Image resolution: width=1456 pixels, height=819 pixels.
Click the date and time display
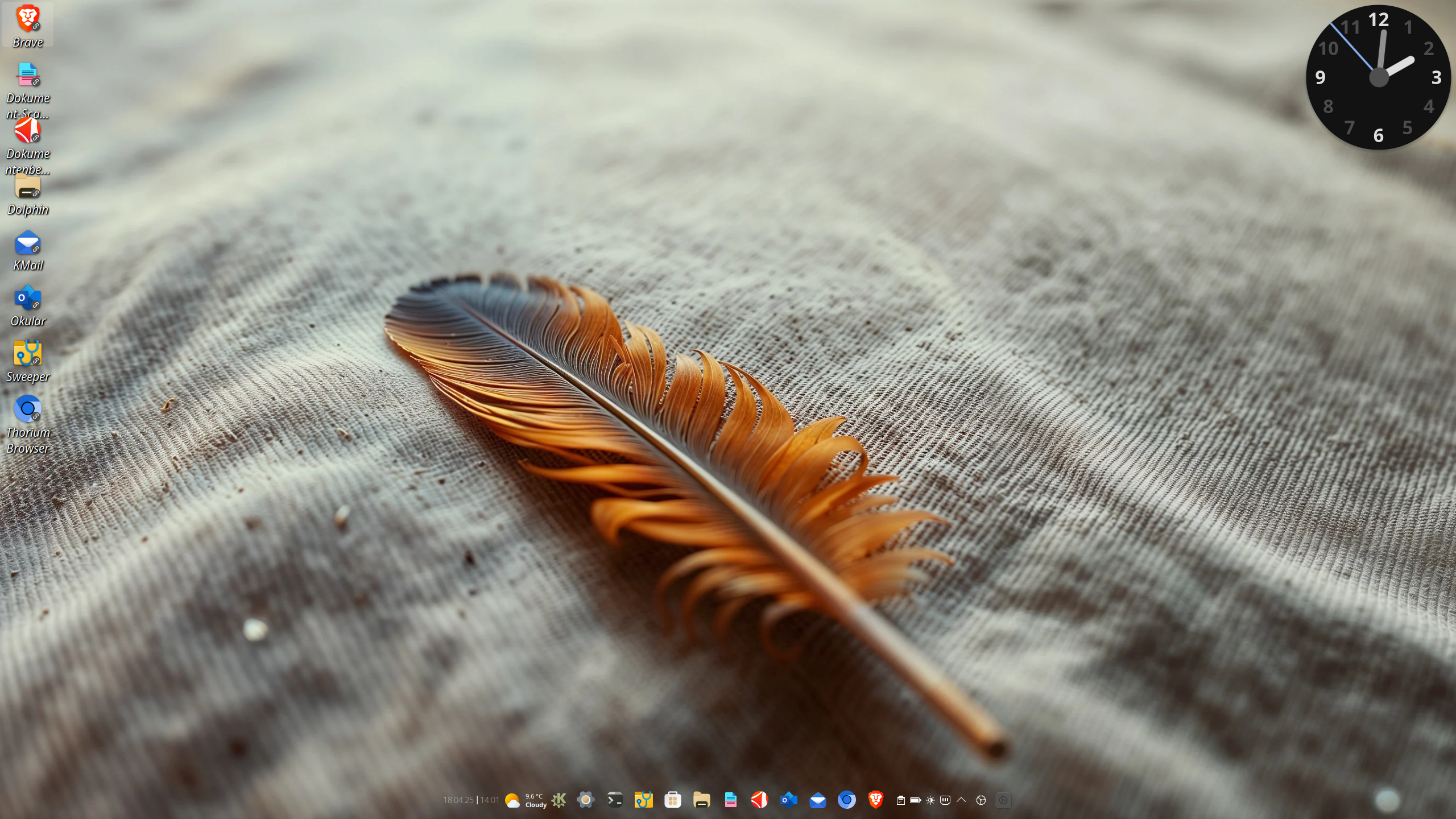[471, 800]
